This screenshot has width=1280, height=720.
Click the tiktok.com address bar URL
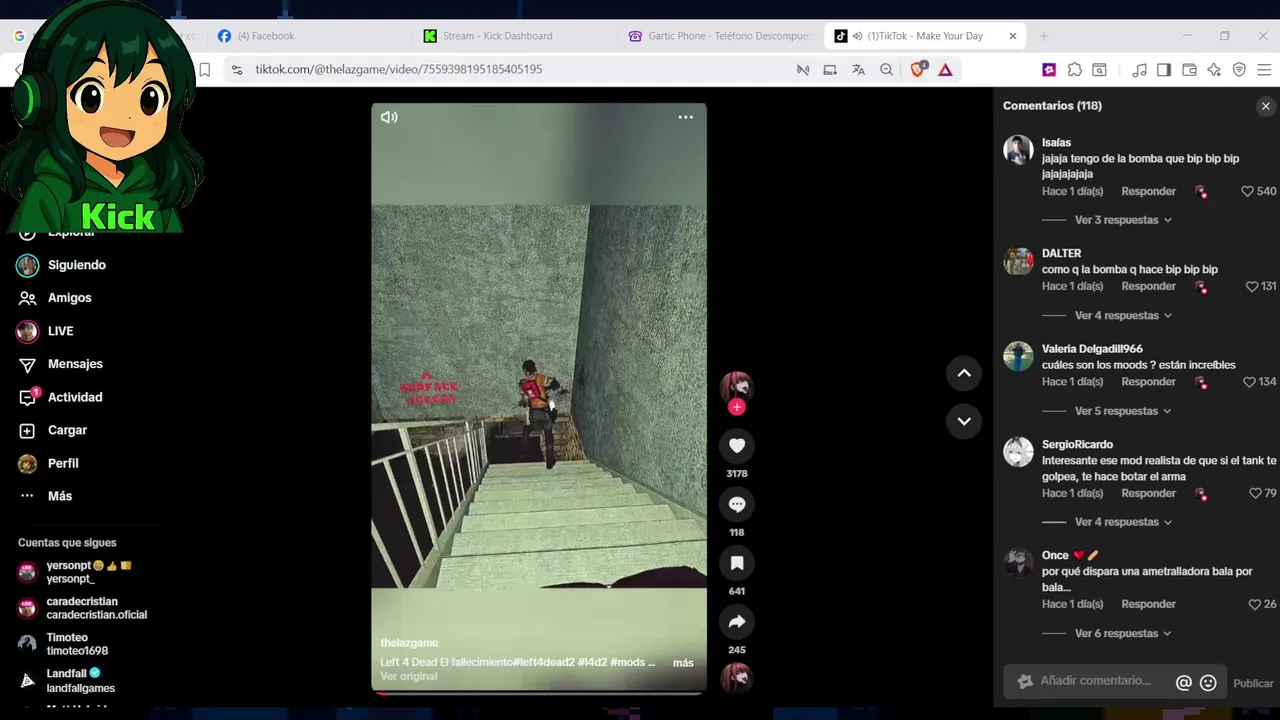(x=399, y=69)
